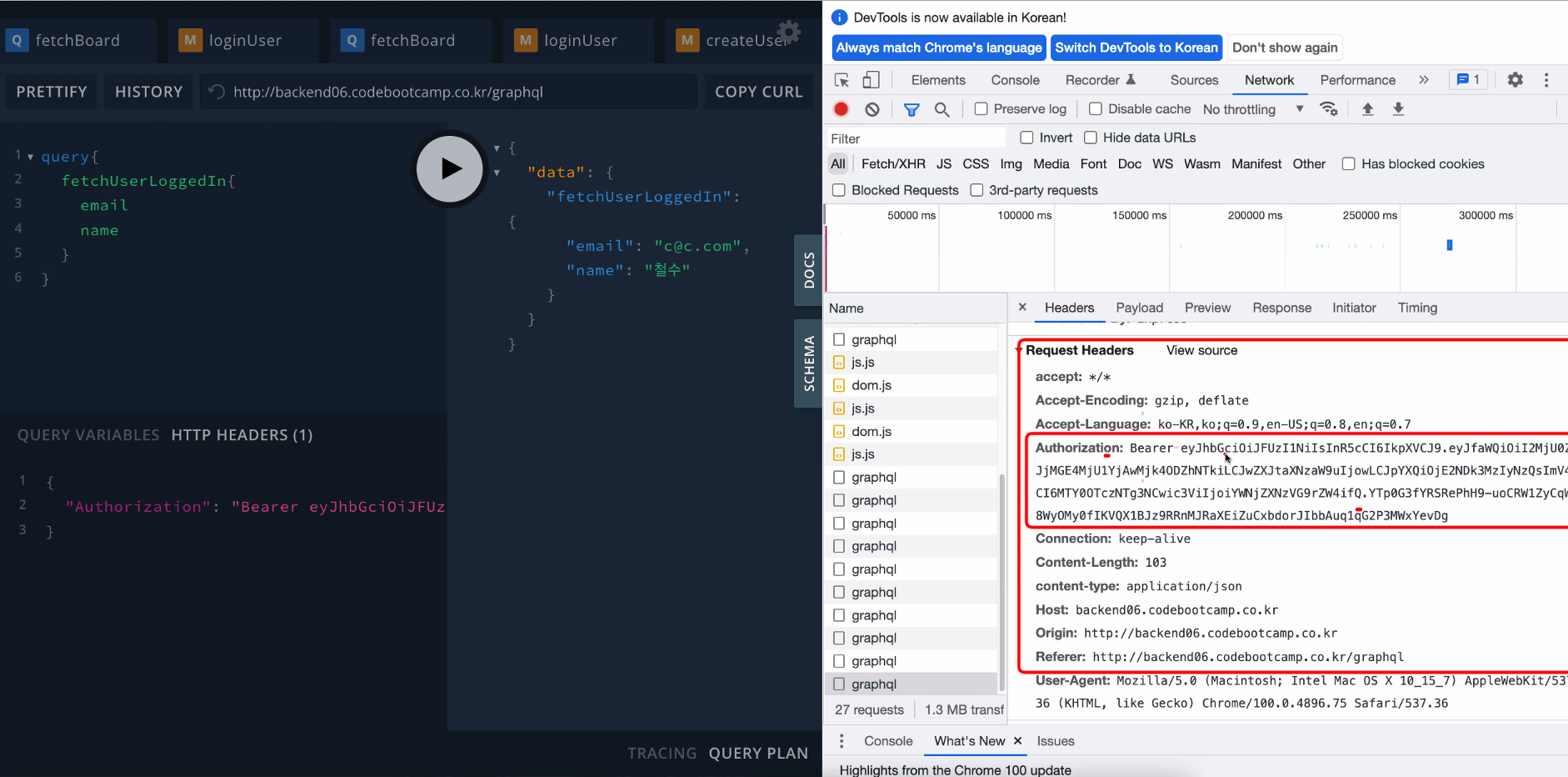Fold the query block at line 1

pos(31,157)
